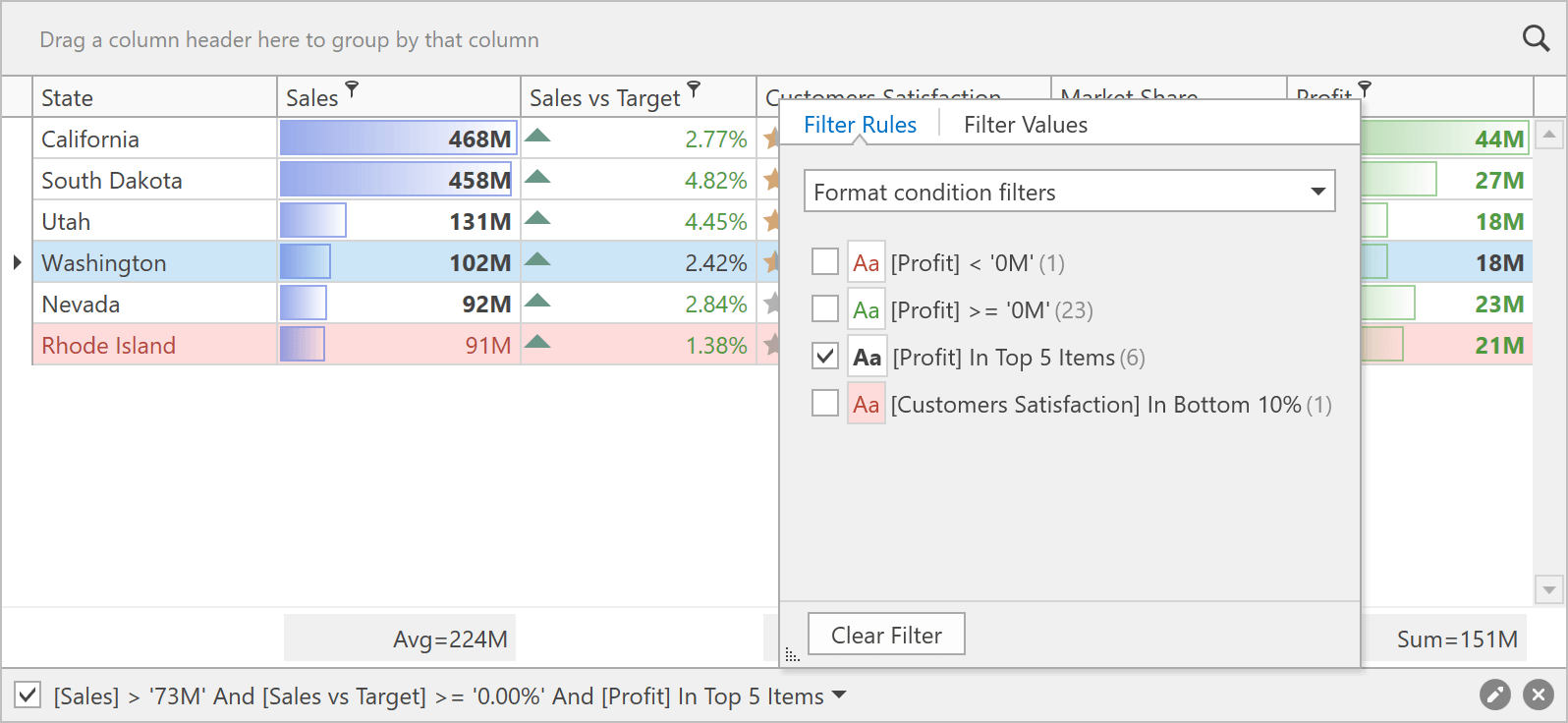
Task: Switch to the Filter Values tab
Action: (x=1025, y=125)
